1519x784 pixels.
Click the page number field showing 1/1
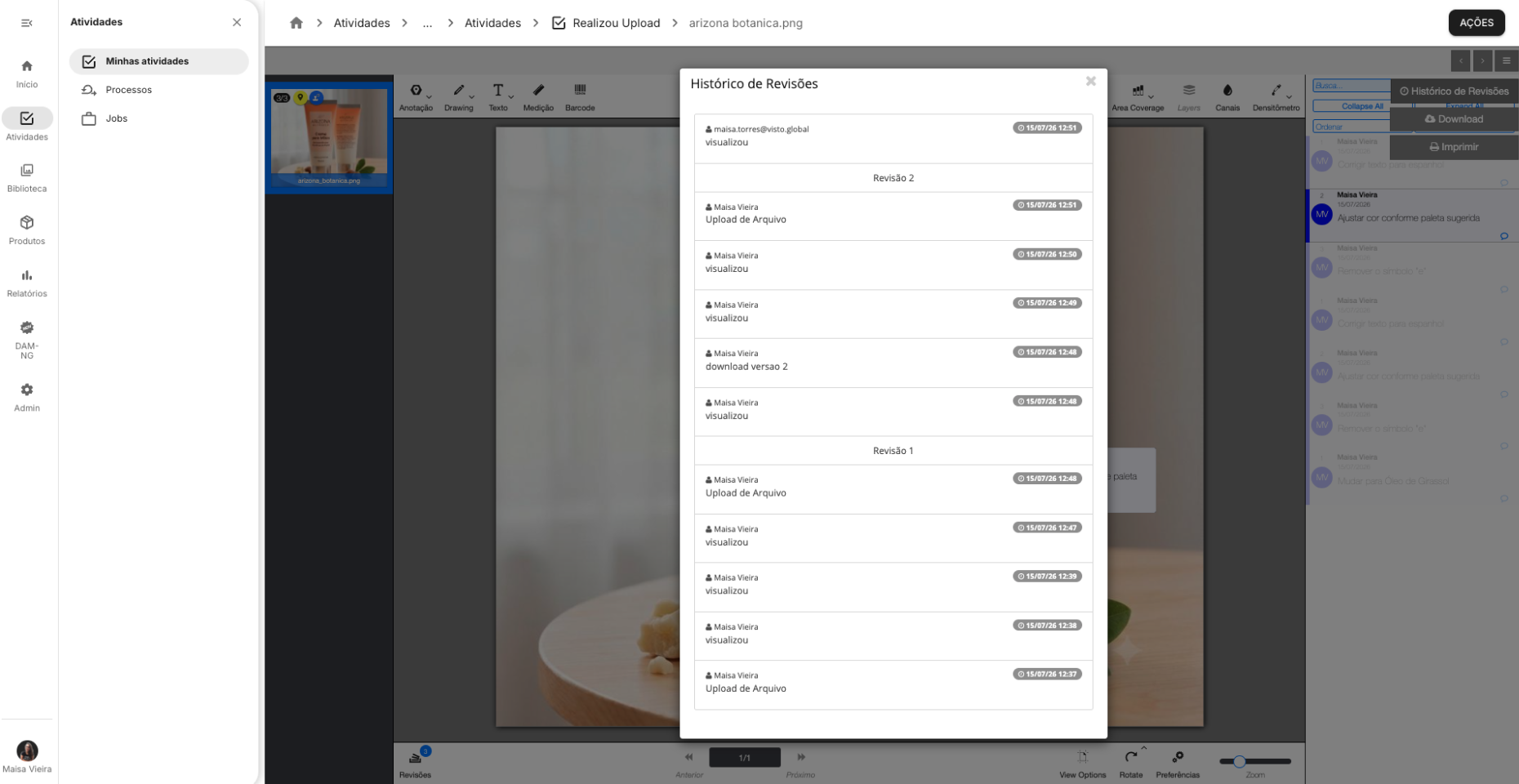745,758
